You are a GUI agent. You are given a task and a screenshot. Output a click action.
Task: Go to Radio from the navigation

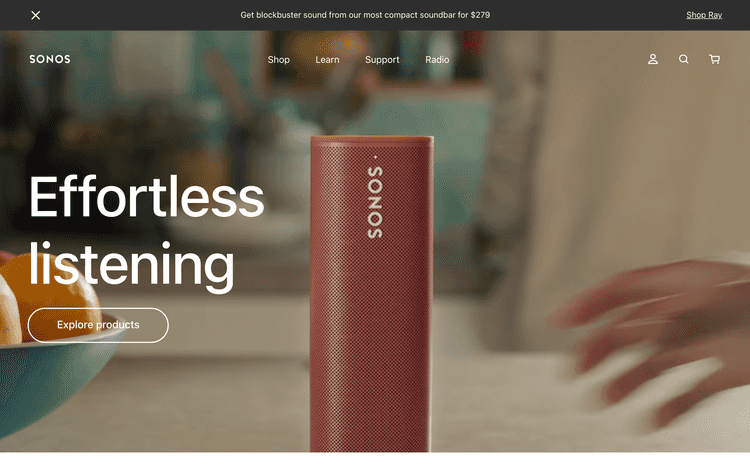(437, 60)
